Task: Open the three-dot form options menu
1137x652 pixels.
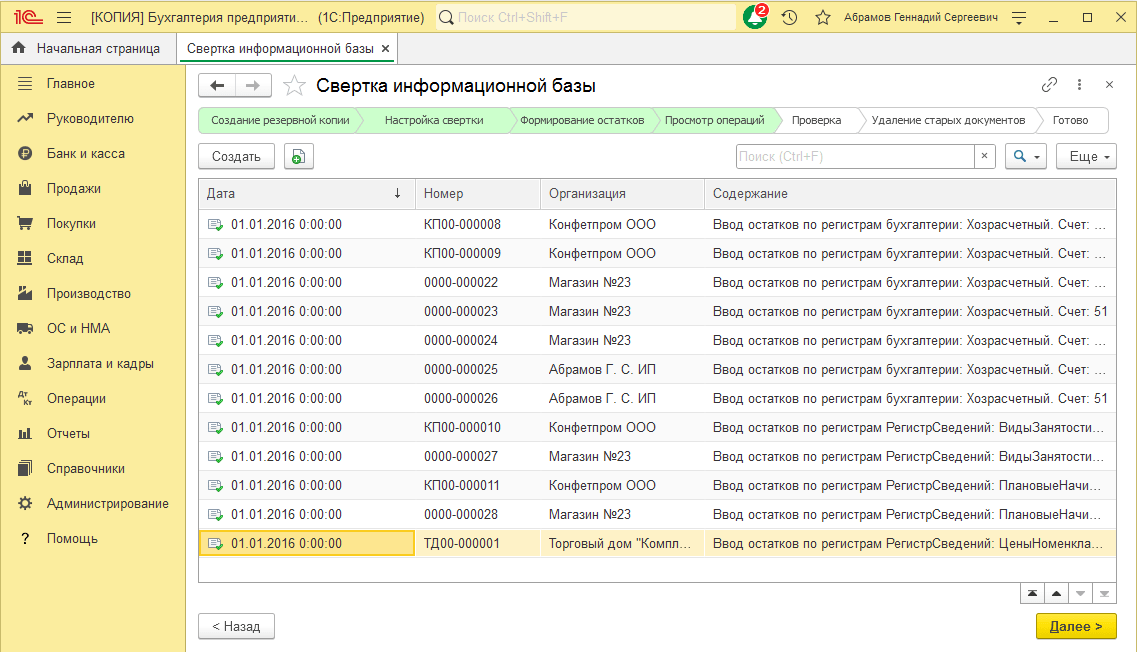Action: tap(1080, 85)
